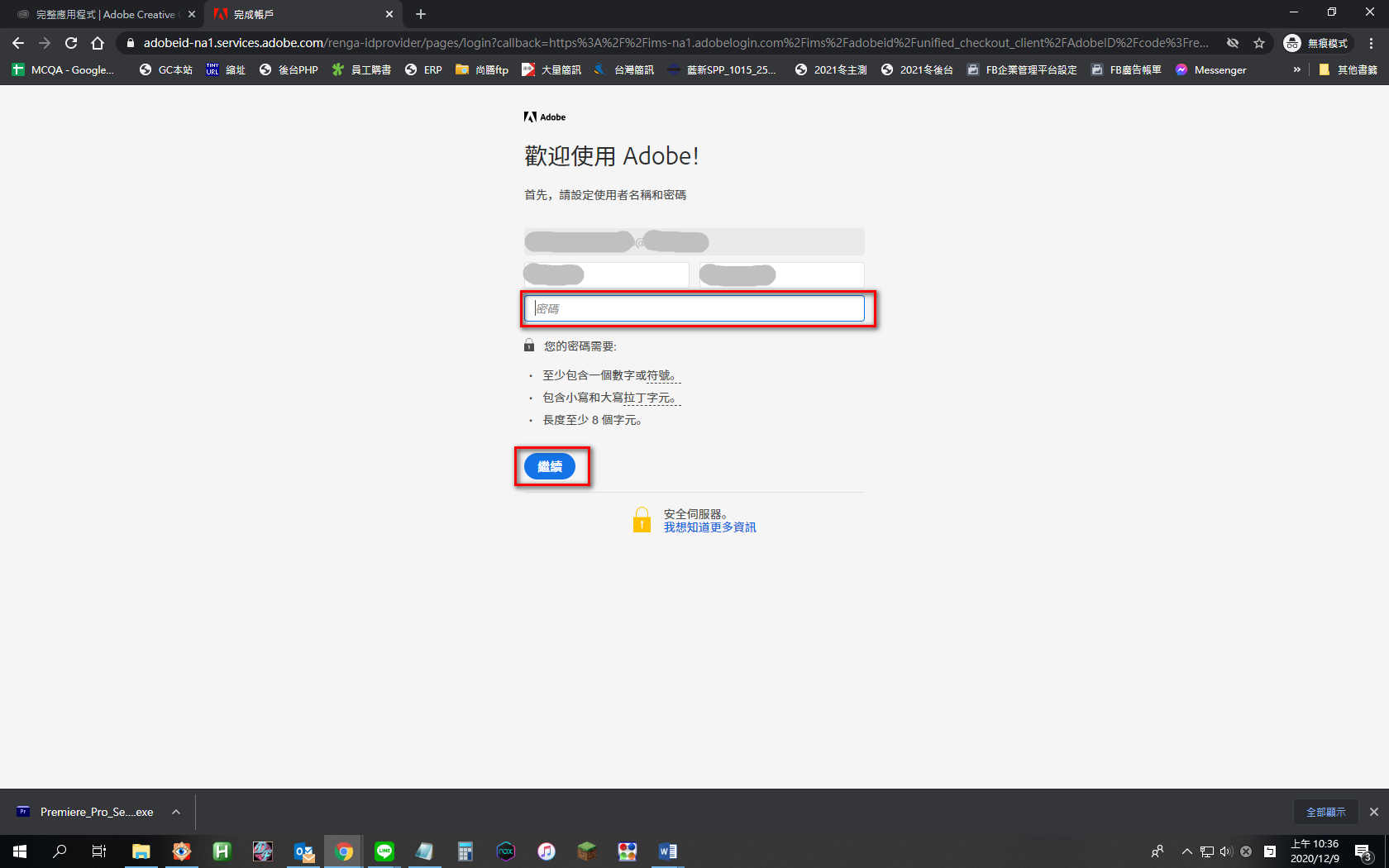The height and width of the screenshot is (868, 1389).
Task: Open the Messenger bookmark
Action: pos(1211,70)
